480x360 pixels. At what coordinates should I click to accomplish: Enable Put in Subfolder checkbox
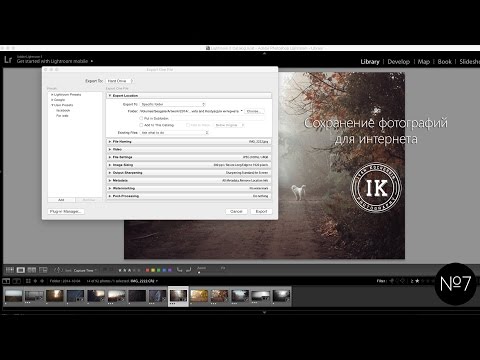point(141,118)
